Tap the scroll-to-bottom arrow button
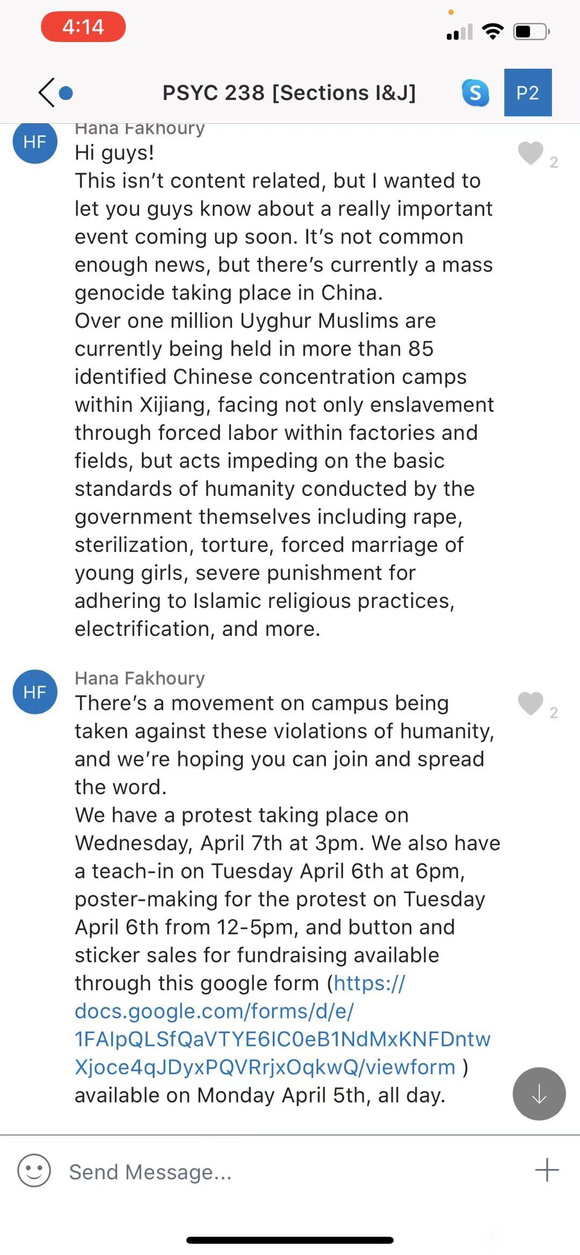This screenshot has height=1255, width=580. pyautogui.click(x=539, y=1093)
